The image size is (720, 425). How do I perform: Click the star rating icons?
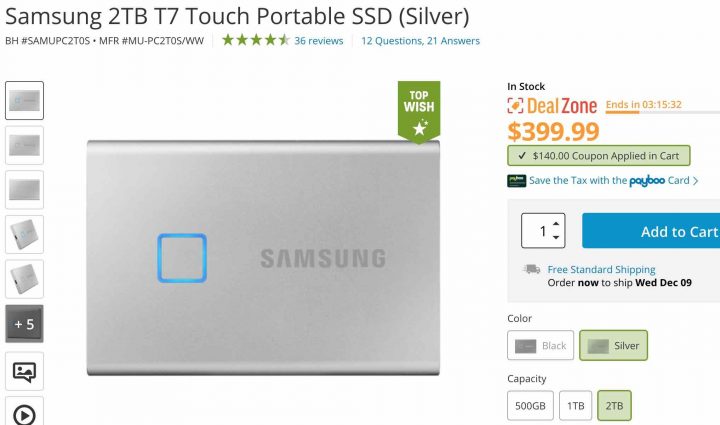tap(255, 40)
